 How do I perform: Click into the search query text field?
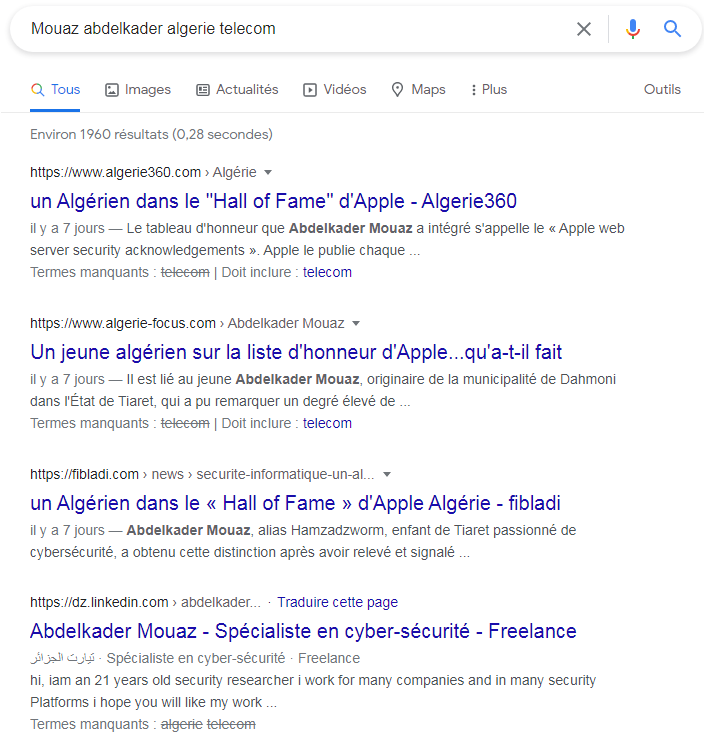[x=290, y=29]
